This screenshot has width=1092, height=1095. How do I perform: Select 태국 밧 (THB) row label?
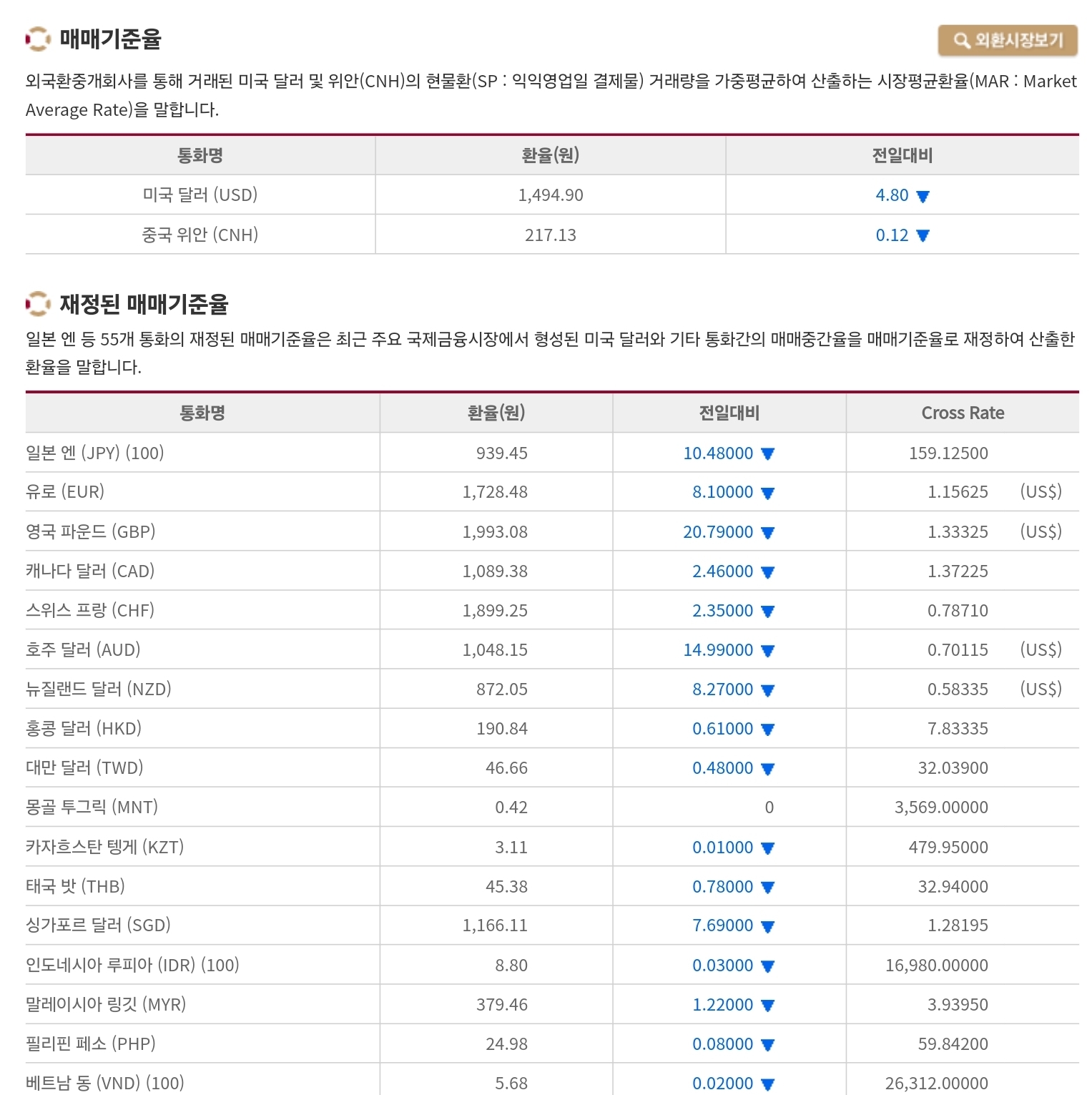pyautogui.click(x=76, y=886)
